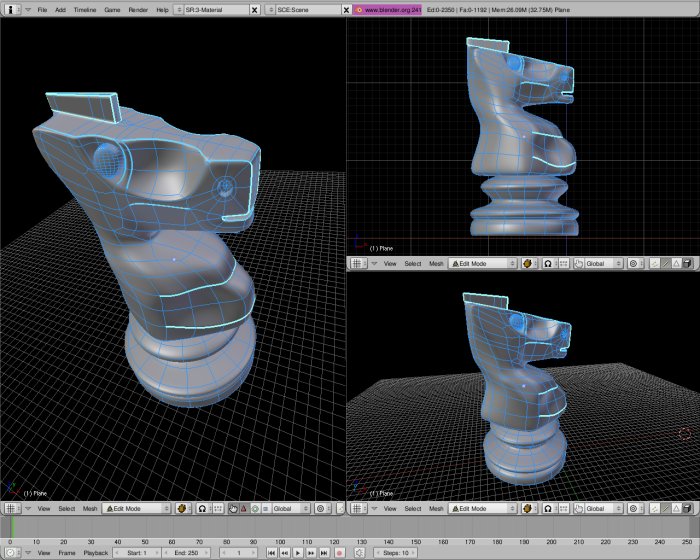Image resolution: width=700 pixels, height=560 pixels.
Task: Click the End: 250 frame field
Action: tap(186, 553)
